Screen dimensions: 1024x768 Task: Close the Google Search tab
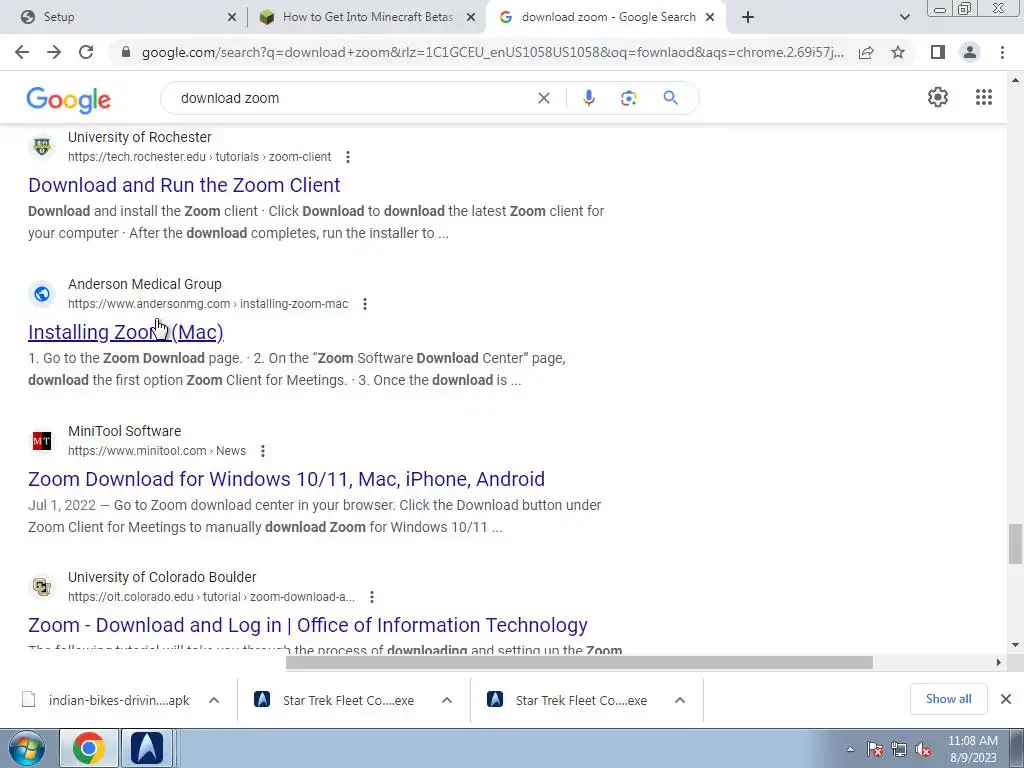click(x=710, y=18)
